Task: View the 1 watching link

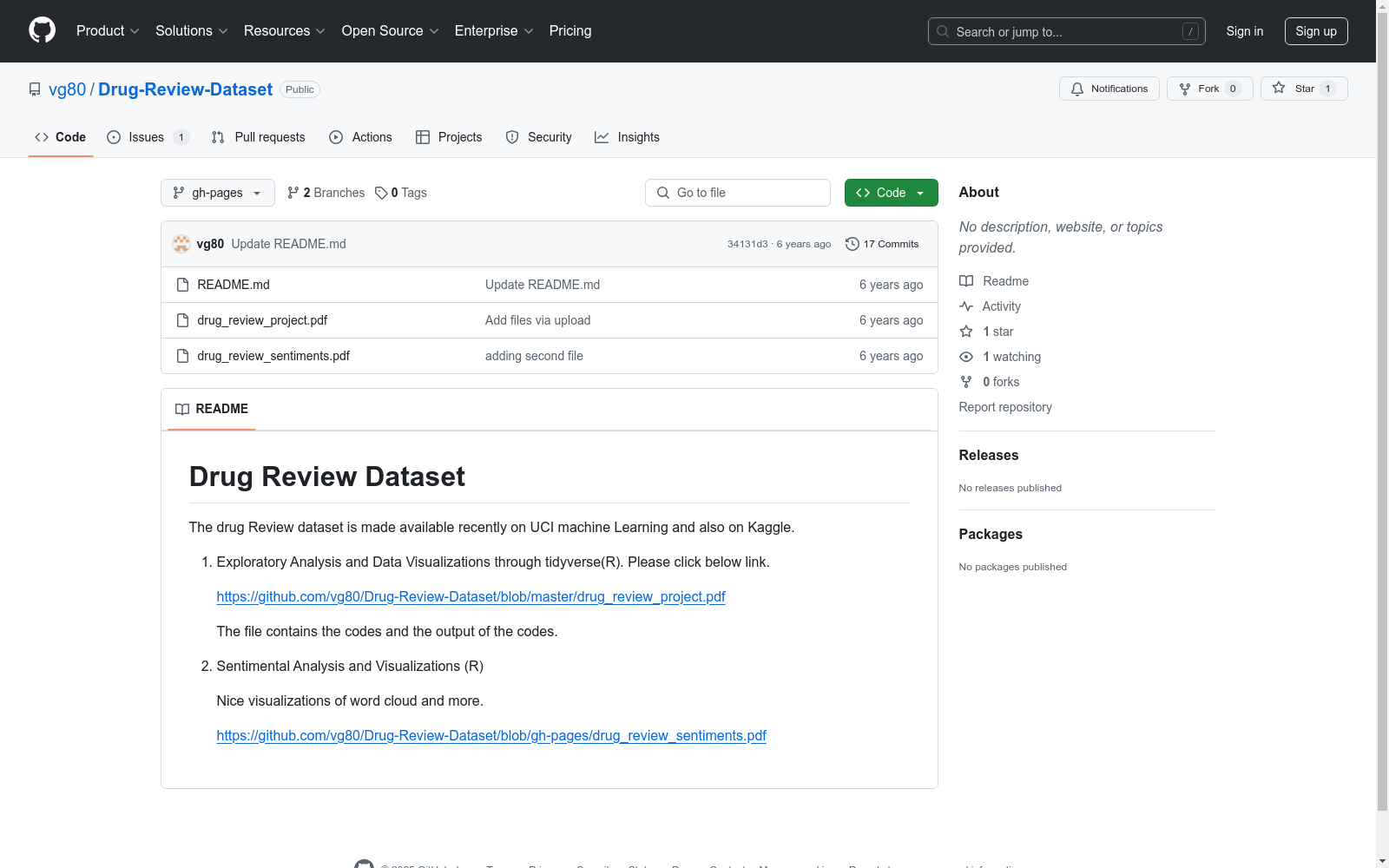Action: (1000, 357)
